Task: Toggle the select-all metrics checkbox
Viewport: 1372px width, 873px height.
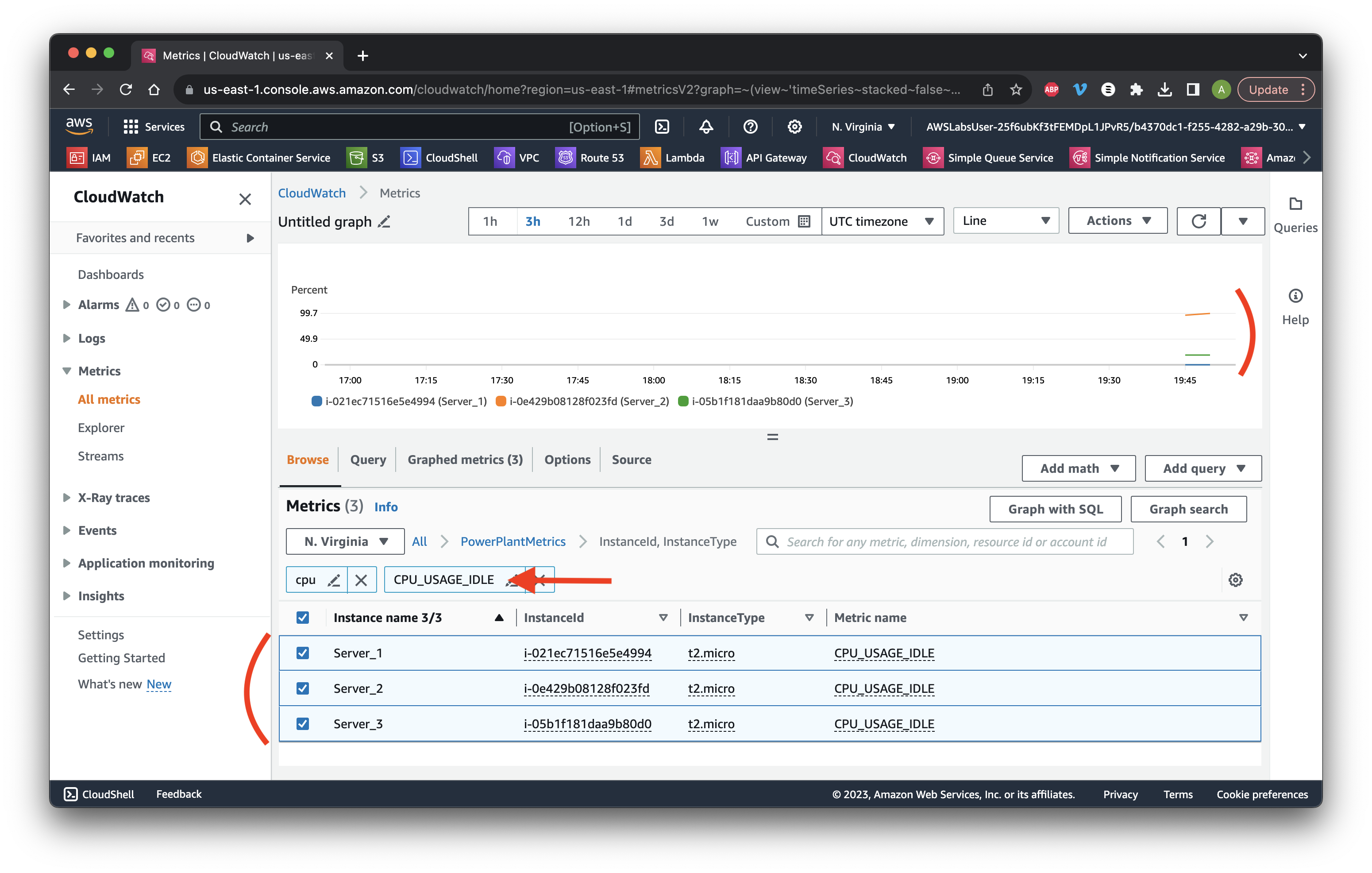Action: [x=303, y=618]
